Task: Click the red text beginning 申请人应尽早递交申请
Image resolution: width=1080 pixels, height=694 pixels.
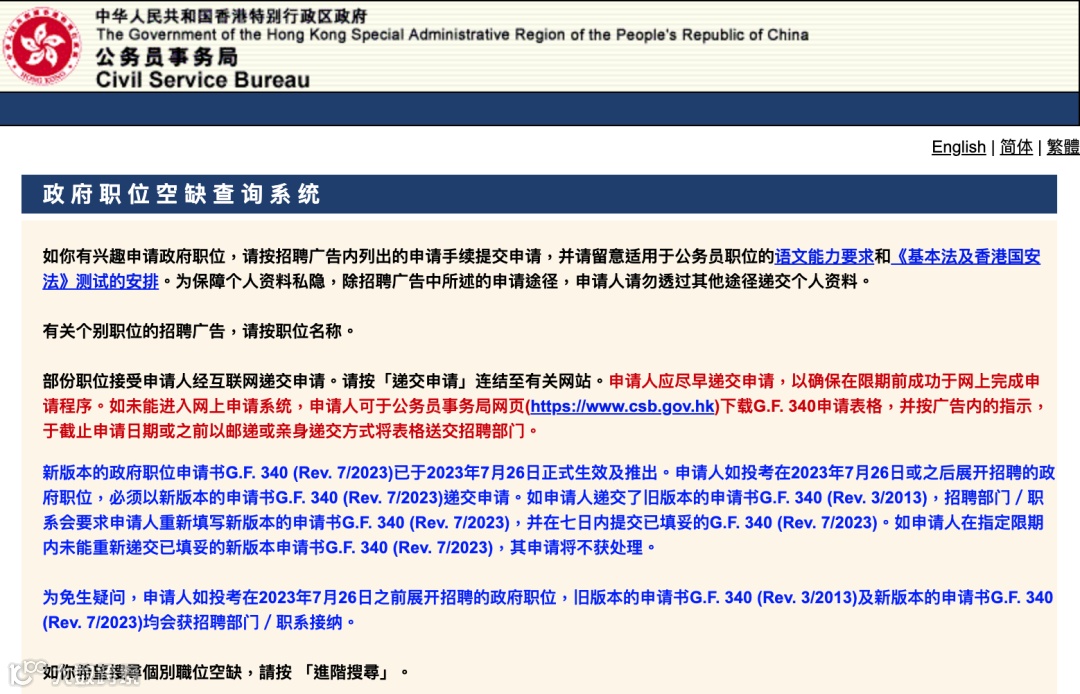Action: coord(544,406)
